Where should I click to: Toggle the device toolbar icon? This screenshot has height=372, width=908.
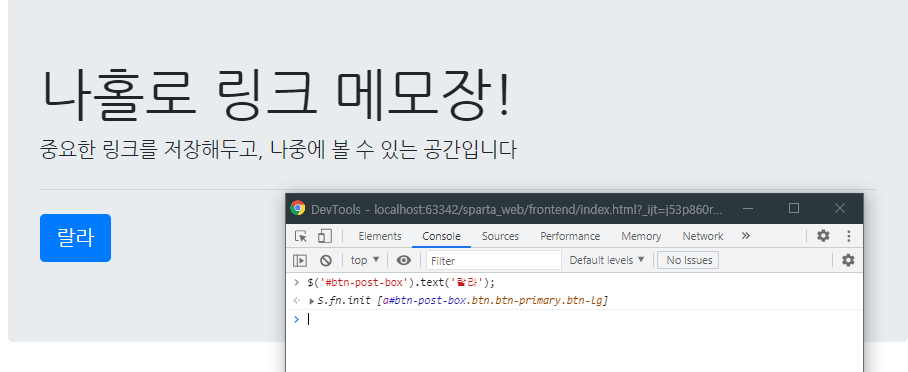point(324,236)
